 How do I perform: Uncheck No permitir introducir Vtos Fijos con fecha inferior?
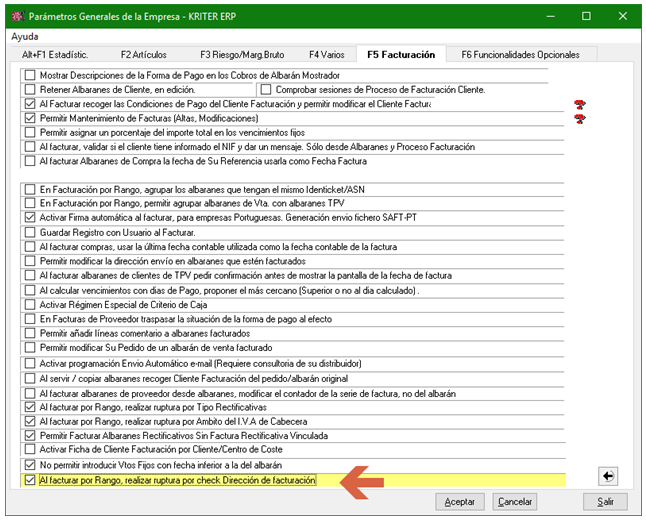click(30, 465)
